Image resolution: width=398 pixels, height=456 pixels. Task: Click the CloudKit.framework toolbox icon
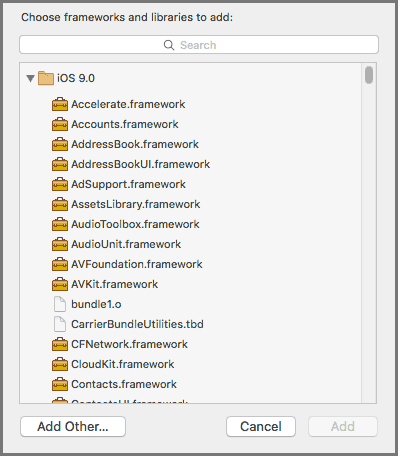[x=60, y=364]
